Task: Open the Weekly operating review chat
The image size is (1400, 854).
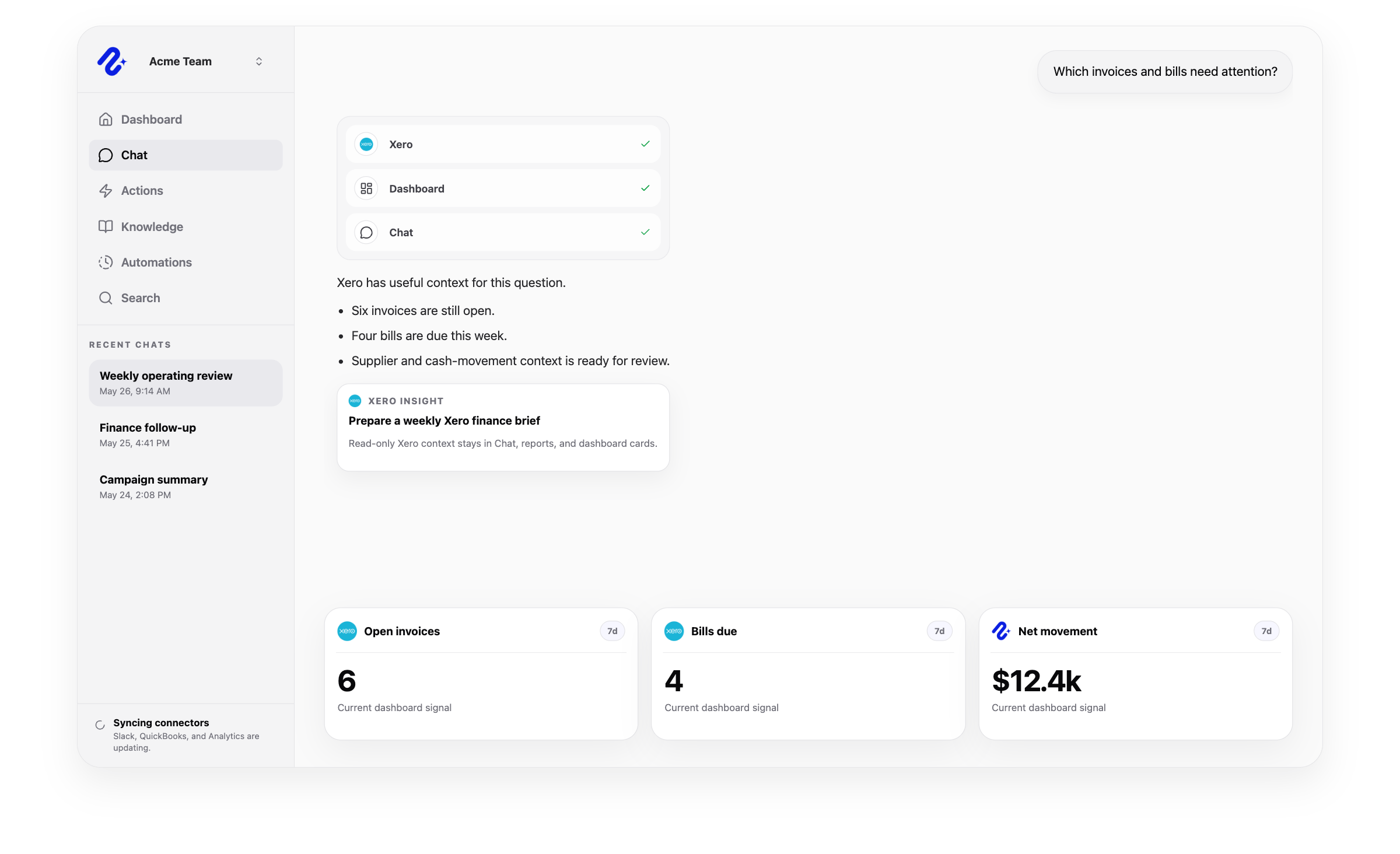Action: (x=185, y=383)
